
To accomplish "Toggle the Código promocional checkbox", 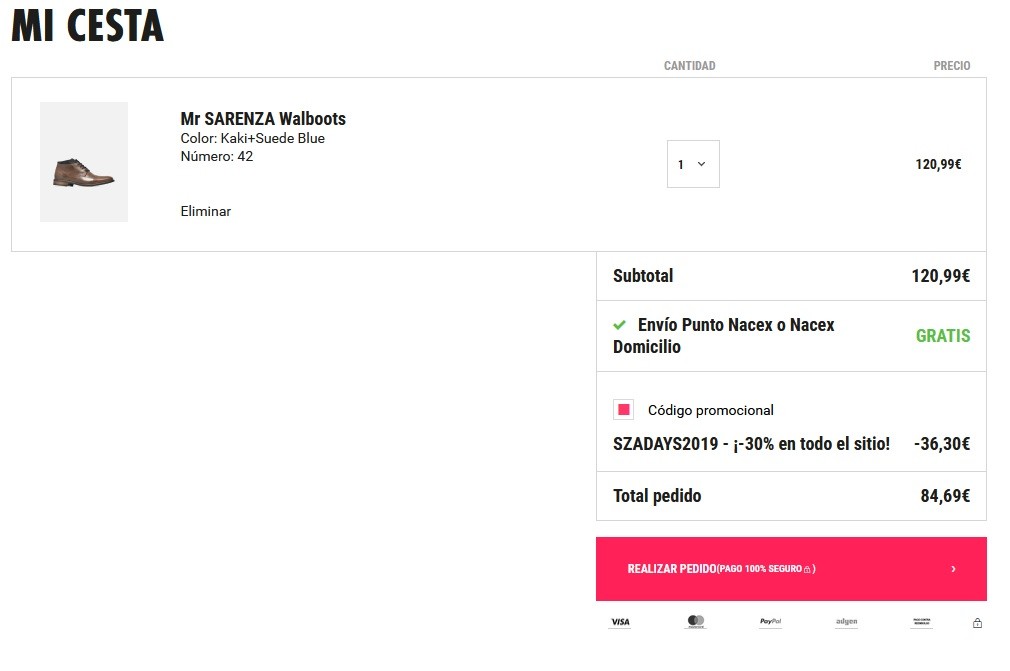I will [x=624, y=410].
